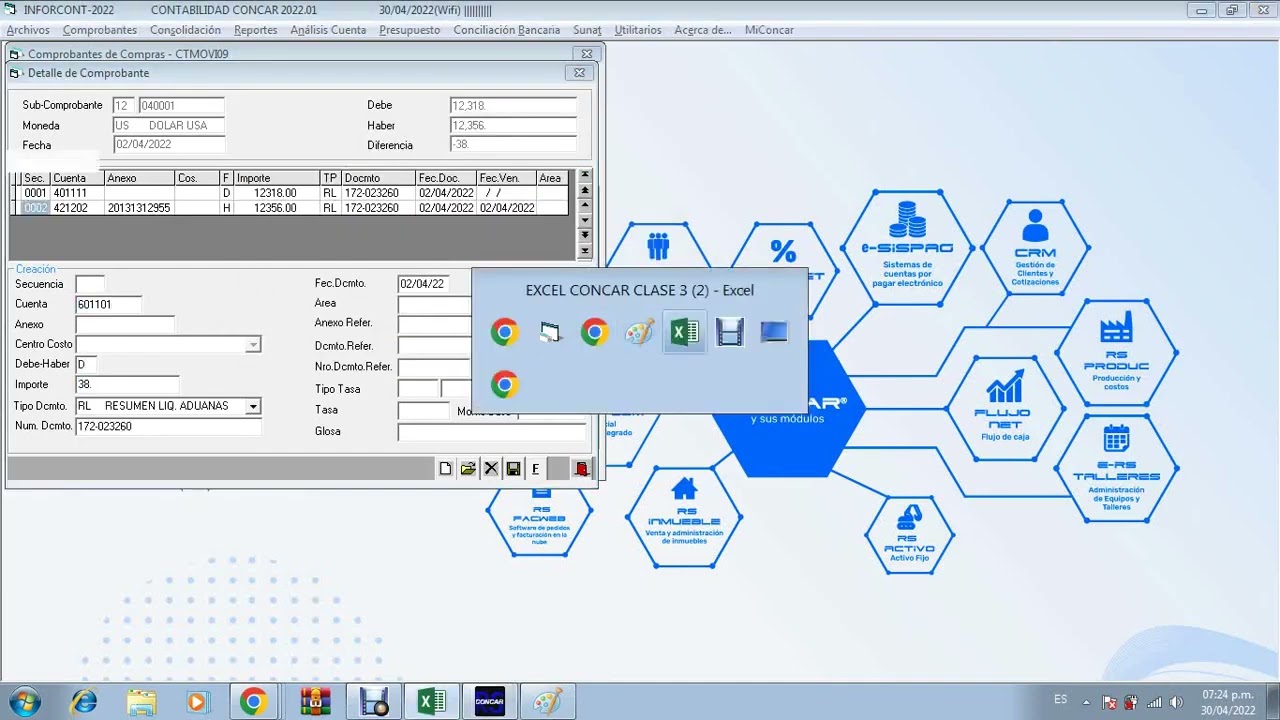This screenshot has width=1280, height=720.
Task: Click the Importe column header in the grid
Action: coord(277,178)
